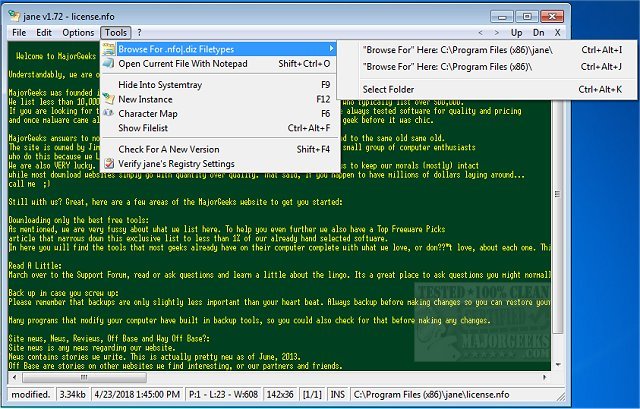Click the Read A Little: heading line
The height and width of the screenshot is (409, 640).
click(35, 265)
